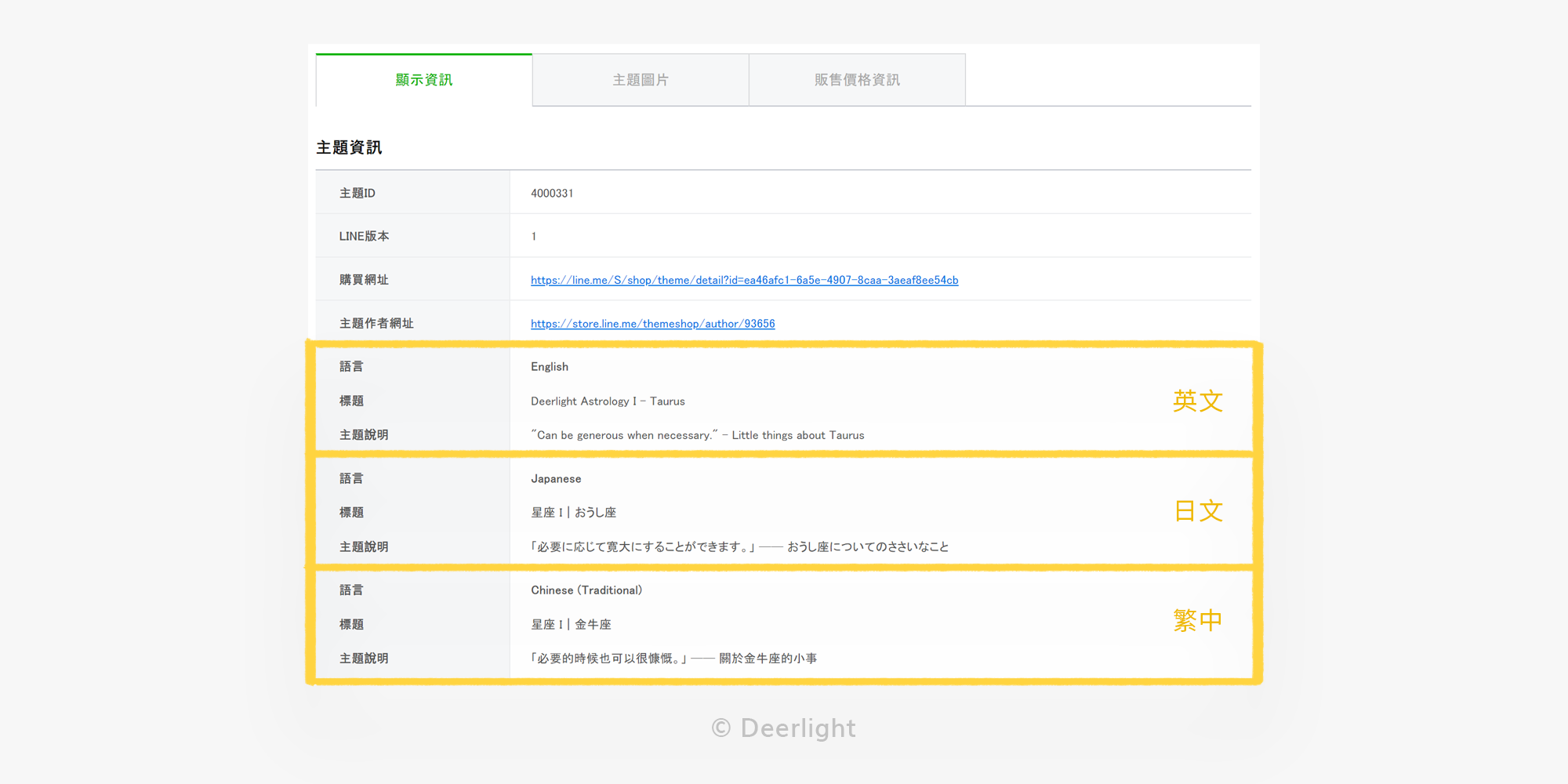Click the 標題 label beside Deerlight Astrology title
Viewport: 1568px width, 784px height.
pos(351,401)
